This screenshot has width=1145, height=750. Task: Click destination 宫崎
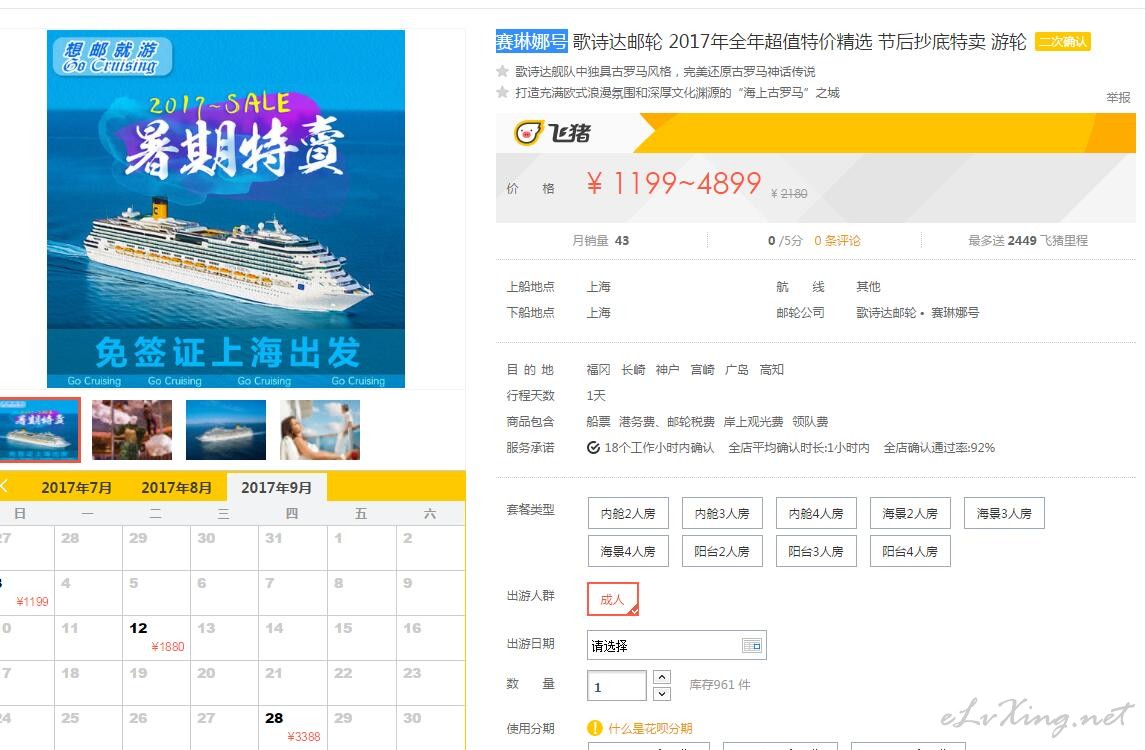(702, 370)
